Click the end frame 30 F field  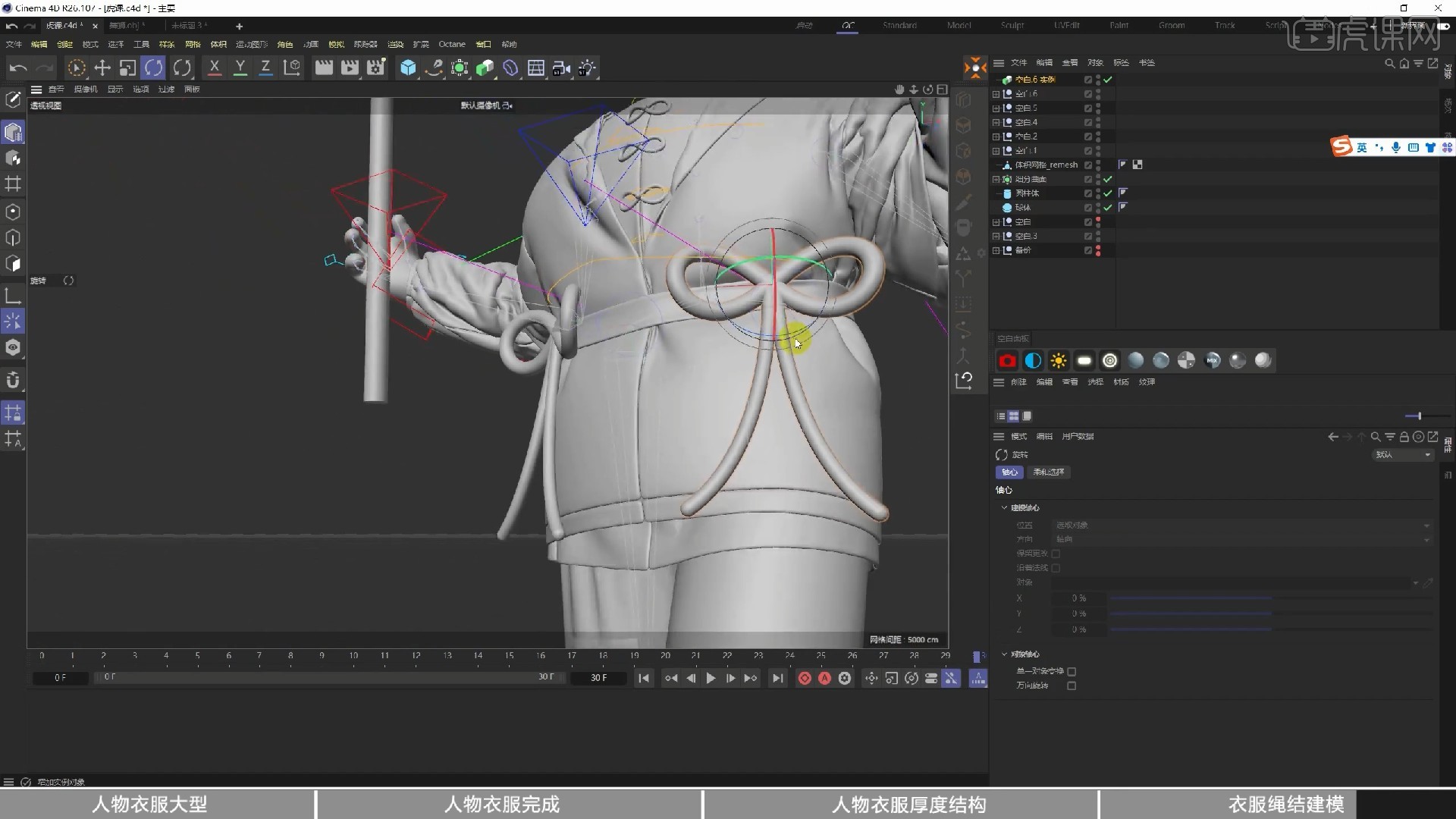click(x=598, y=678)
